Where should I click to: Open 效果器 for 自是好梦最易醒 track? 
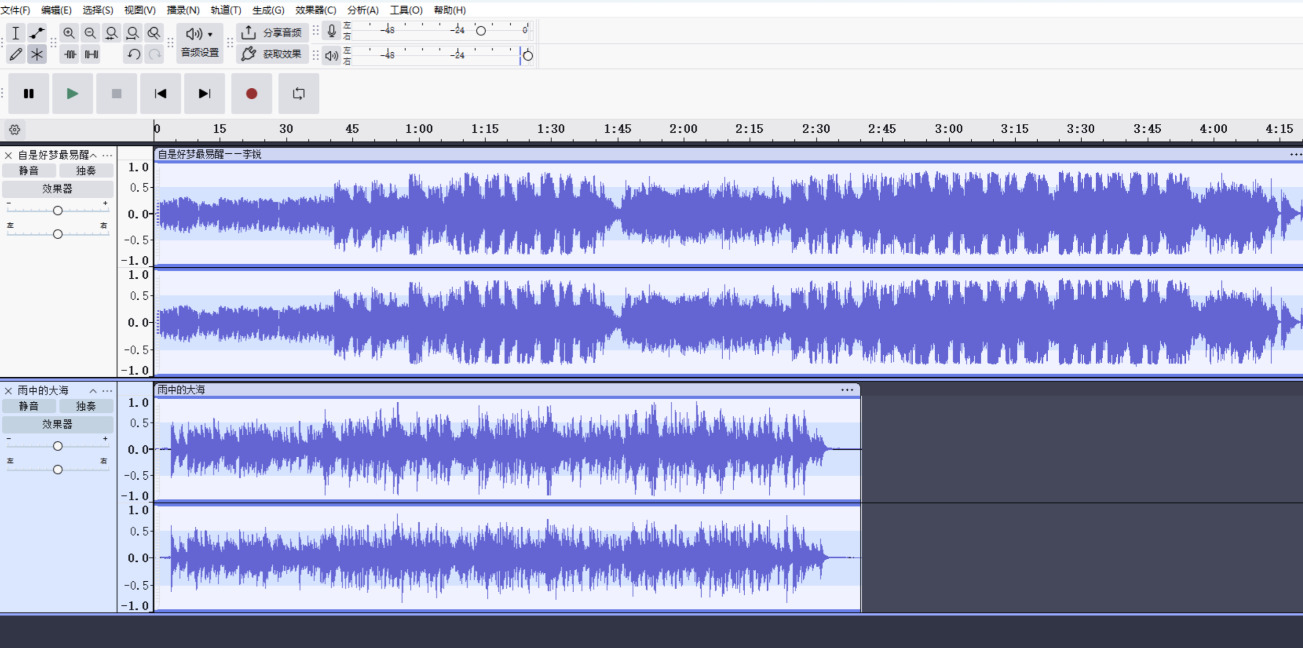[x=57, y=188]
